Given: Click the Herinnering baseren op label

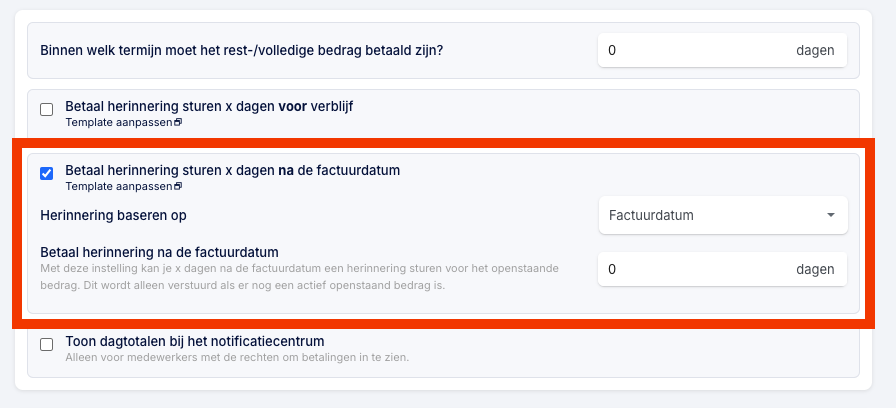Looking at the screenshot, I should (113, 215).
